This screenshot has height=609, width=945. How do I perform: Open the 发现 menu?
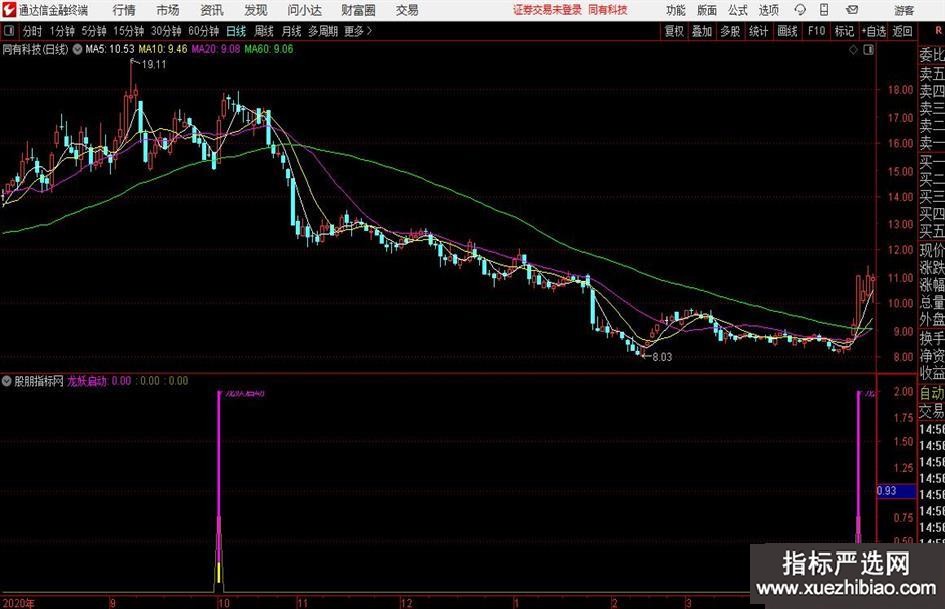coord(256,10)
